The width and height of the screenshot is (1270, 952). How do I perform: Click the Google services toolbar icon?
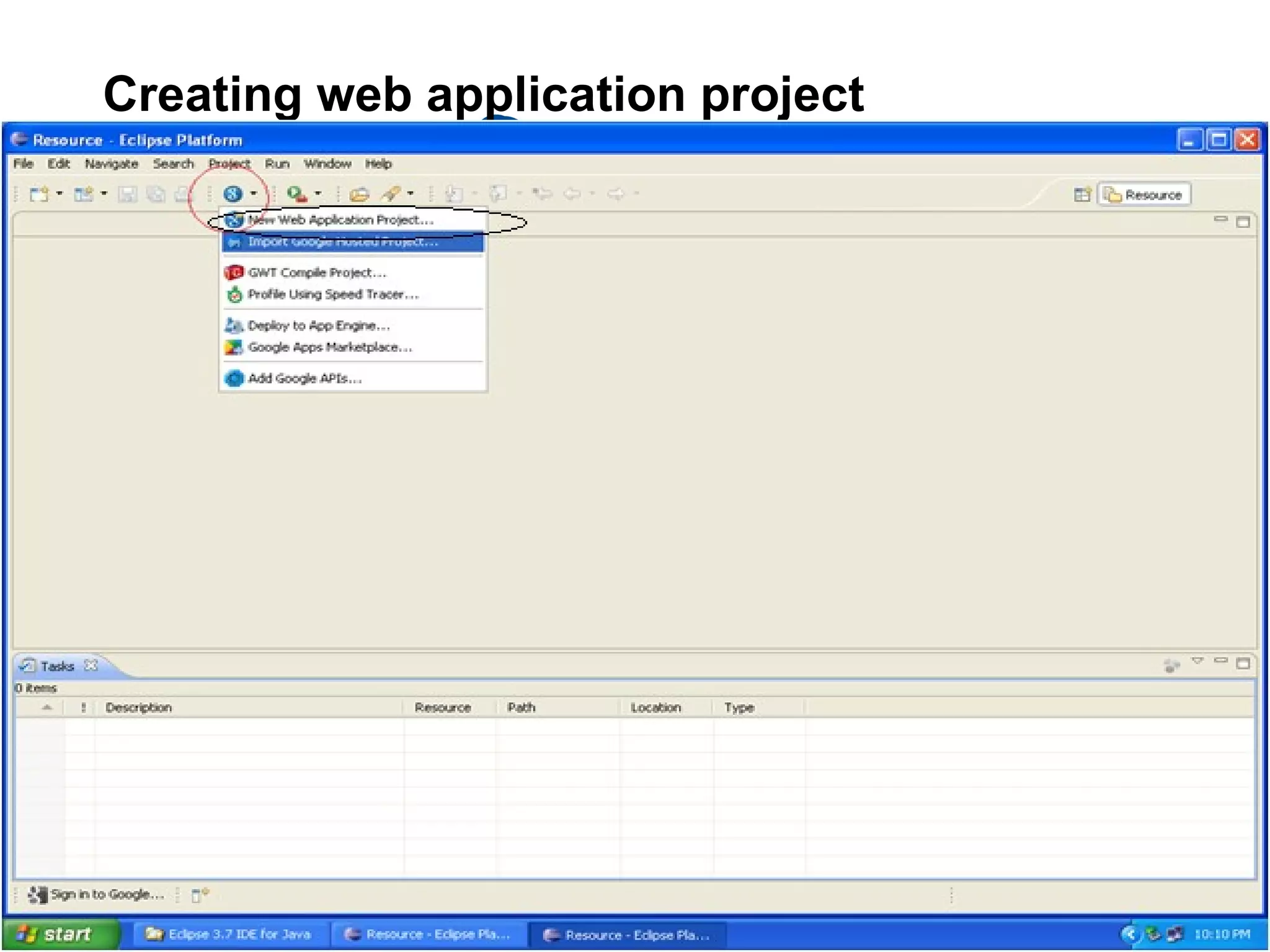[233, 194]
